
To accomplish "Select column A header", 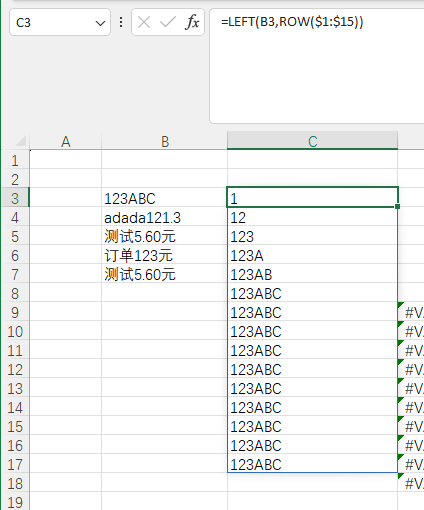I will point(66,141).
